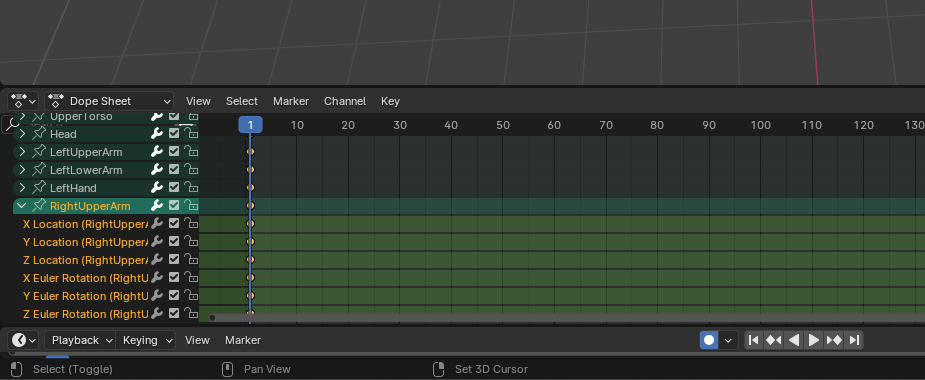
Task: Select the LeftUpperArm keyframe at frame 1
Action: click(250, 152)
